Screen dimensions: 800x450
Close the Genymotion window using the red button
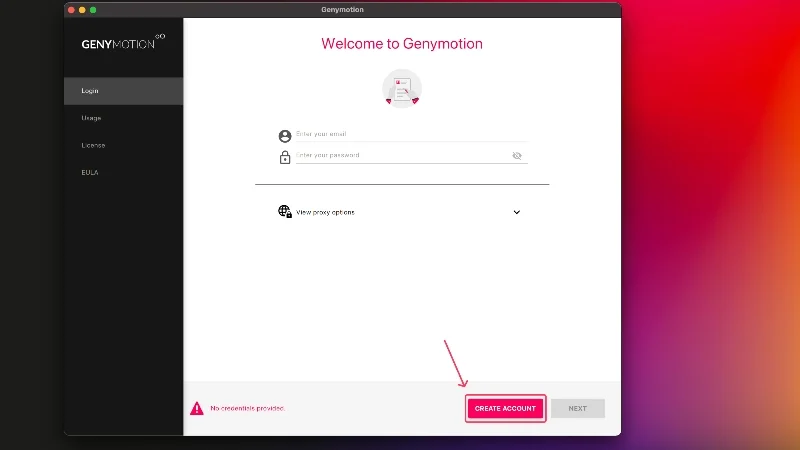pos(71,9)
